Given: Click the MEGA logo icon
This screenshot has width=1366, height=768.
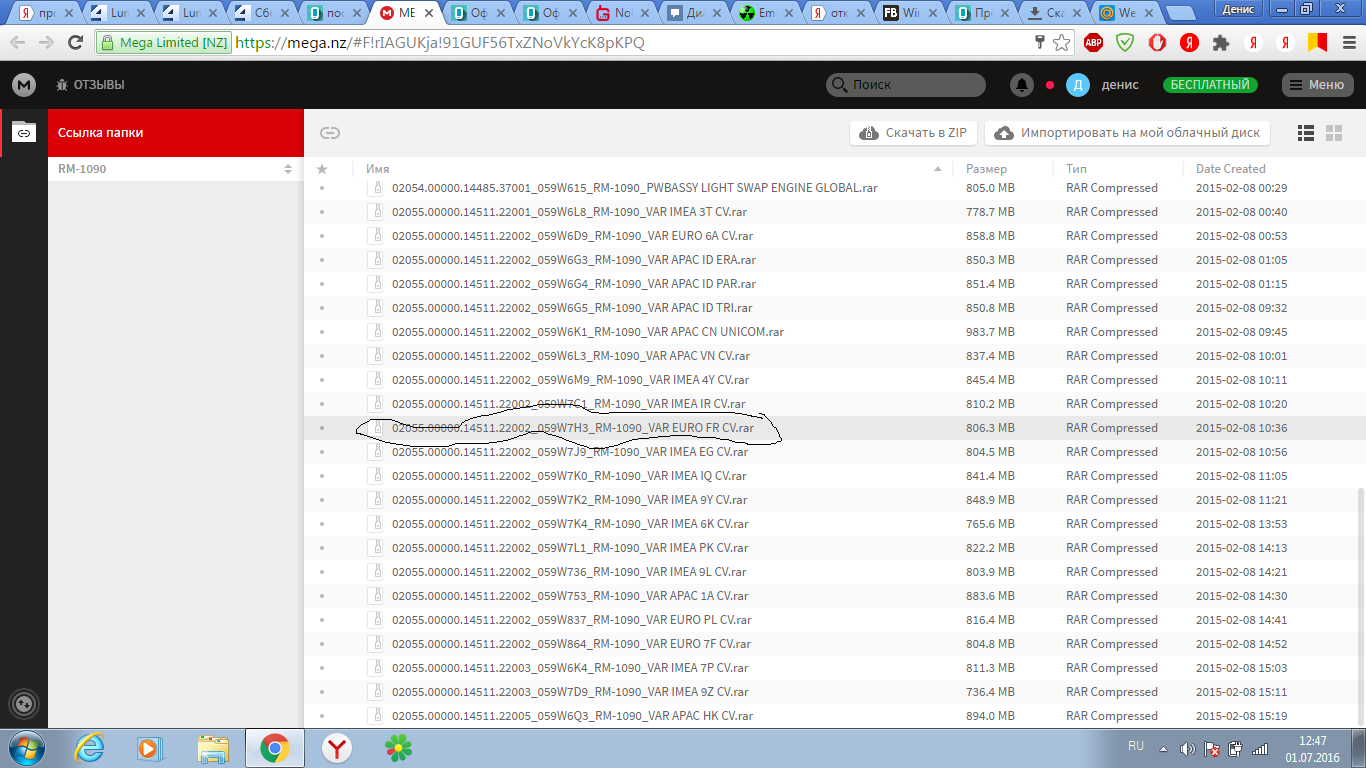Looking at the screenshot, I should click(x=23, y=85).
